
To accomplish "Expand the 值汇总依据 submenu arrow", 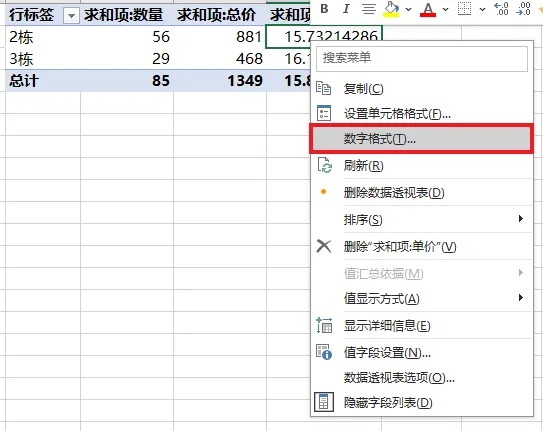I will pyautogui.click(x=520, y=273).
